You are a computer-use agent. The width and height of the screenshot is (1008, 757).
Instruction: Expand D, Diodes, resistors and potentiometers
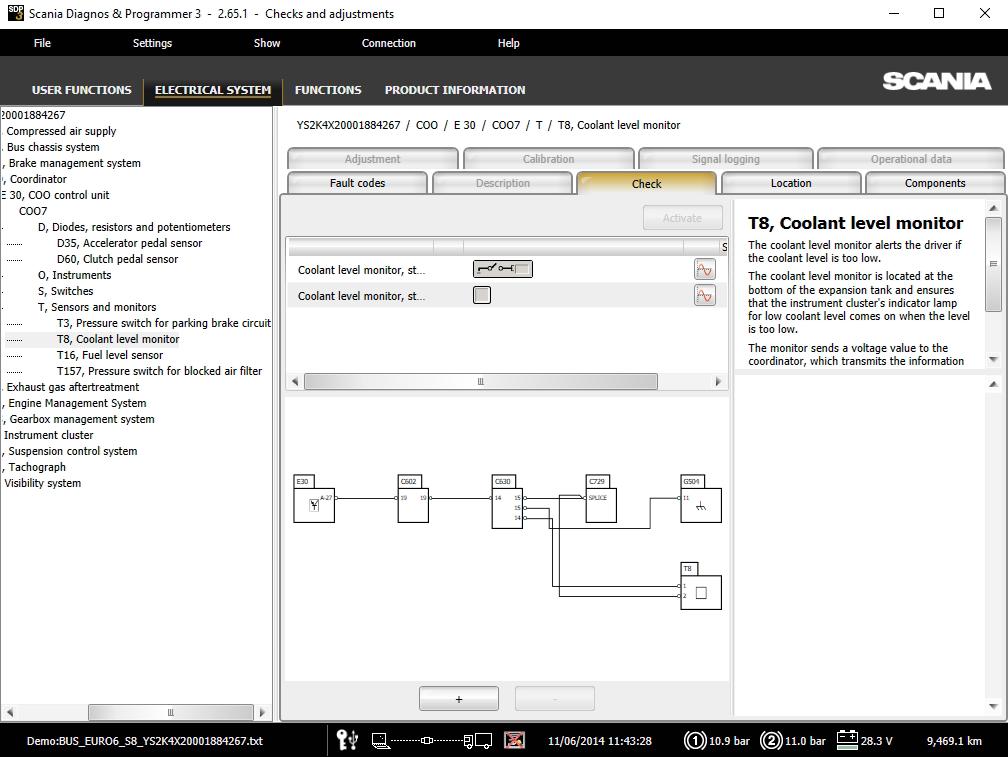tap(134, 227)
